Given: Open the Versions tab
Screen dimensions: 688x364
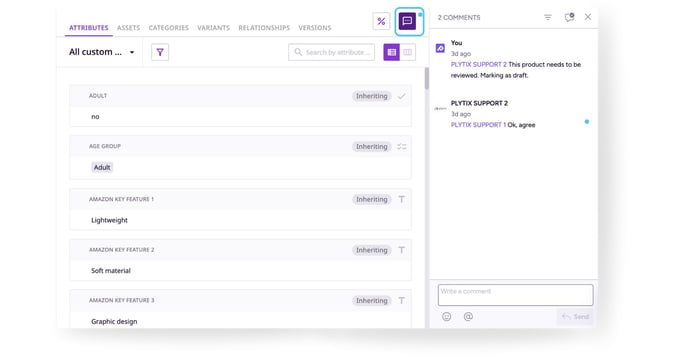Looking at the screenshot, I should coord(315,28).
